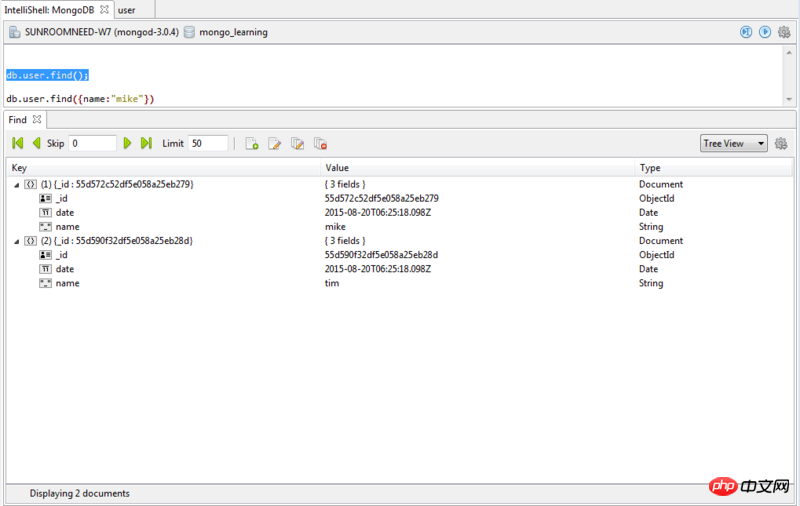Select date value in document (2)

pyautogui.click(x=378, y=269)
